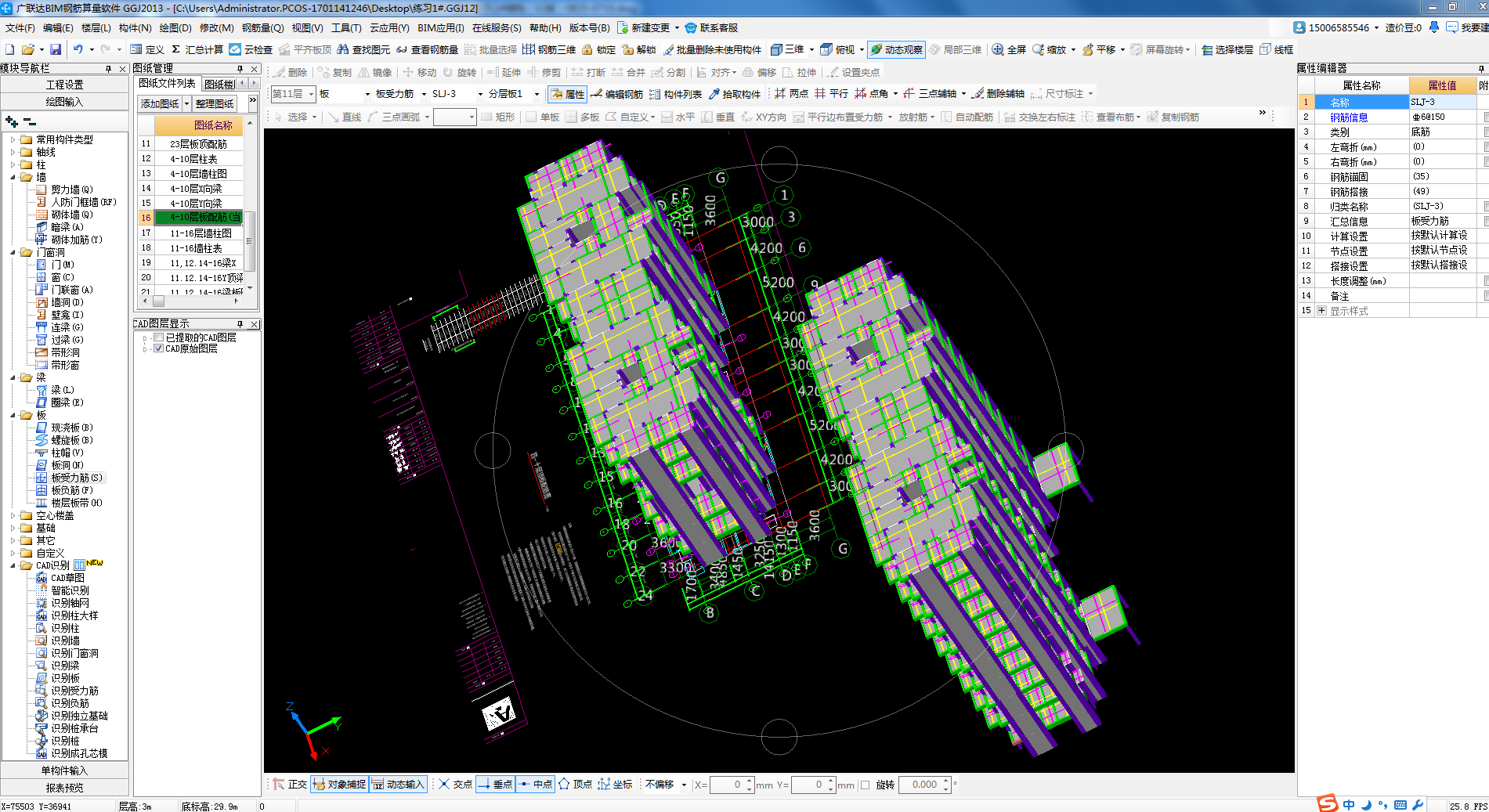Image resolution: width=1489 pixels, height=812 pixels.
Task: Select drawing row 11-16层墙柱图
Action: (201, 233)
